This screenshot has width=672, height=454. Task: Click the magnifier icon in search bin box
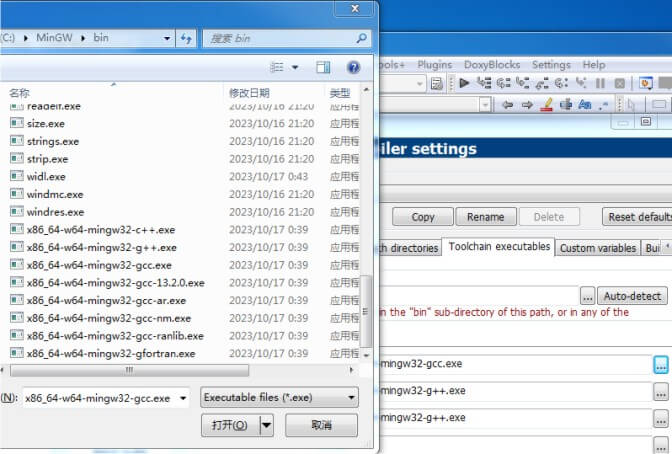point(361,38)
